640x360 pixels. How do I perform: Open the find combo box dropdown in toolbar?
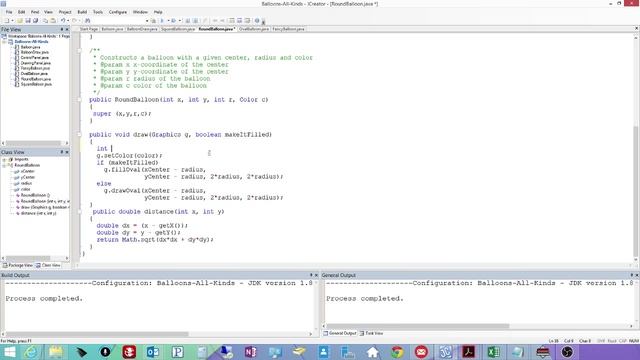click(147, 21)
